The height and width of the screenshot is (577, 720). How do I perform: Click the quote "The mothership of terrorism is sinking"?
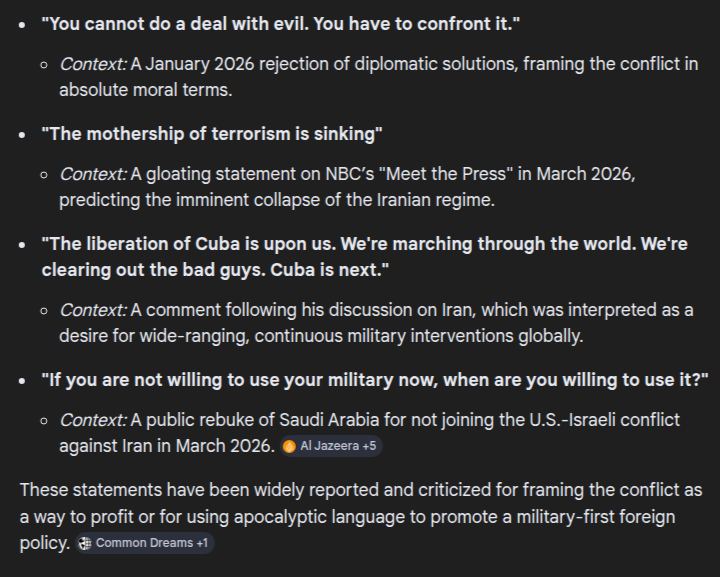click(212, 134)
